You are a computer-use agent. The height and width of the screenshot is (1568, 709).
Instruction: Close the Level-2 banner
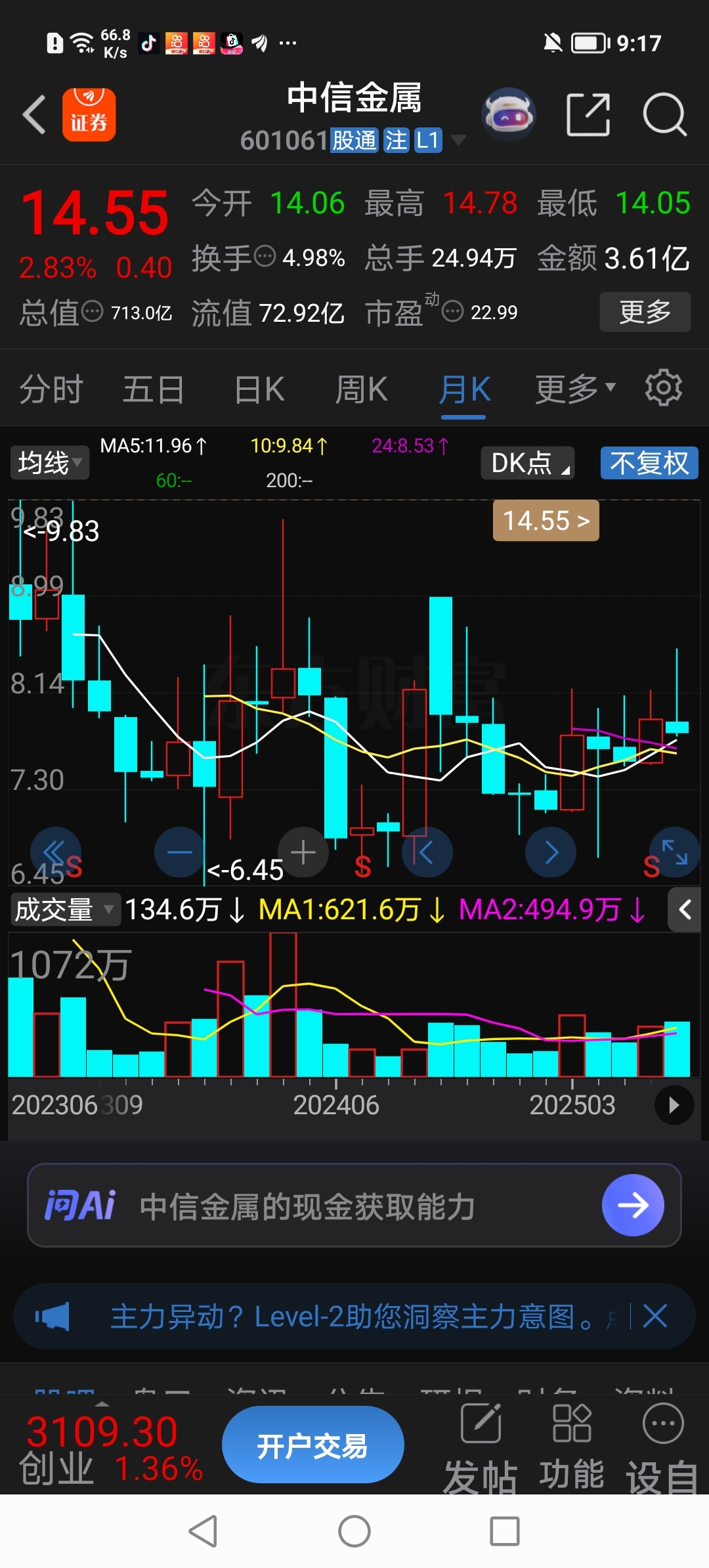tap(655, 1317)
